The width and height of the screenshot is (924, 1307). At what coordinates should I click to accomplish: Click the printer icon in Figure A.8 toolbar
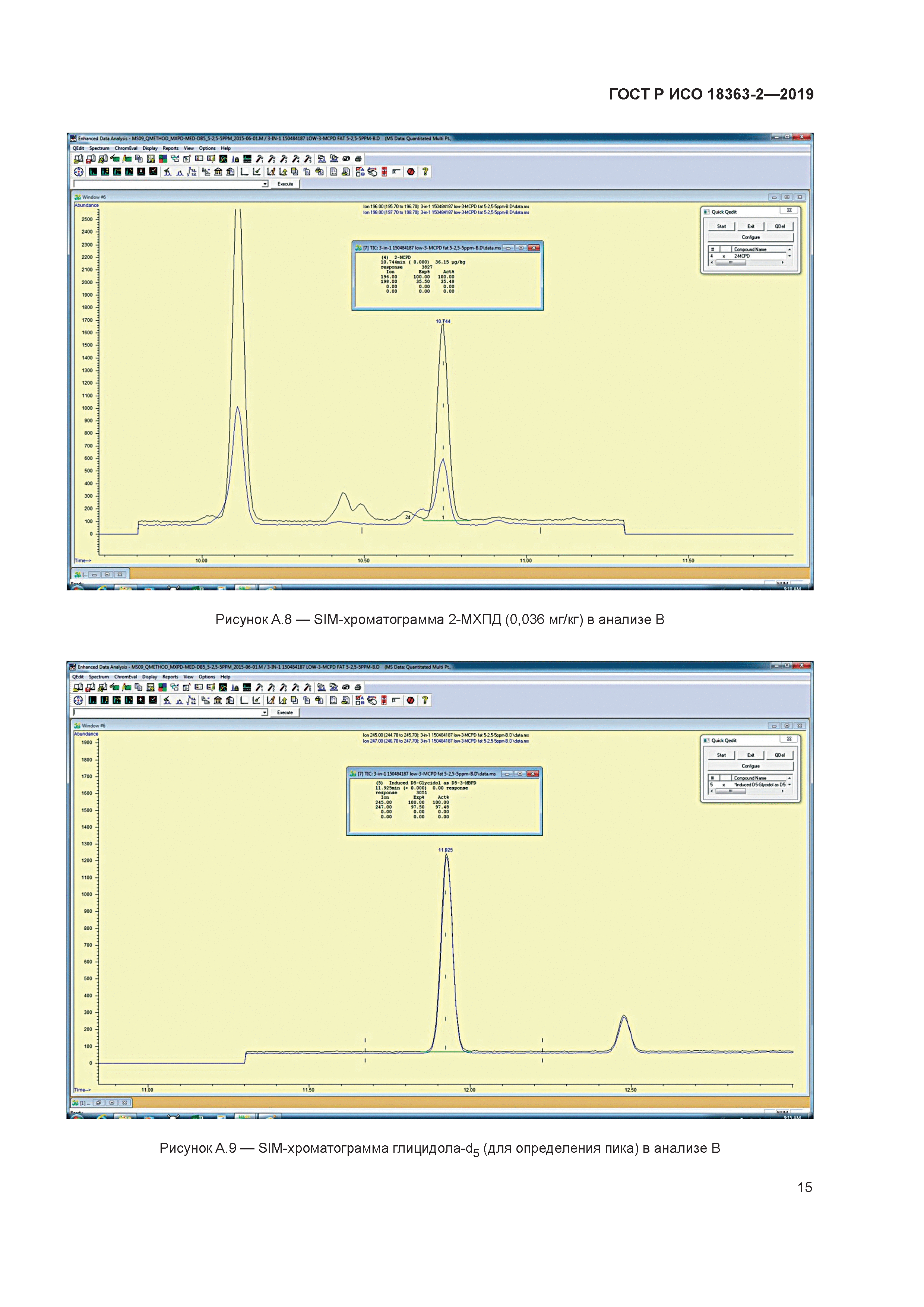[358, 159]
